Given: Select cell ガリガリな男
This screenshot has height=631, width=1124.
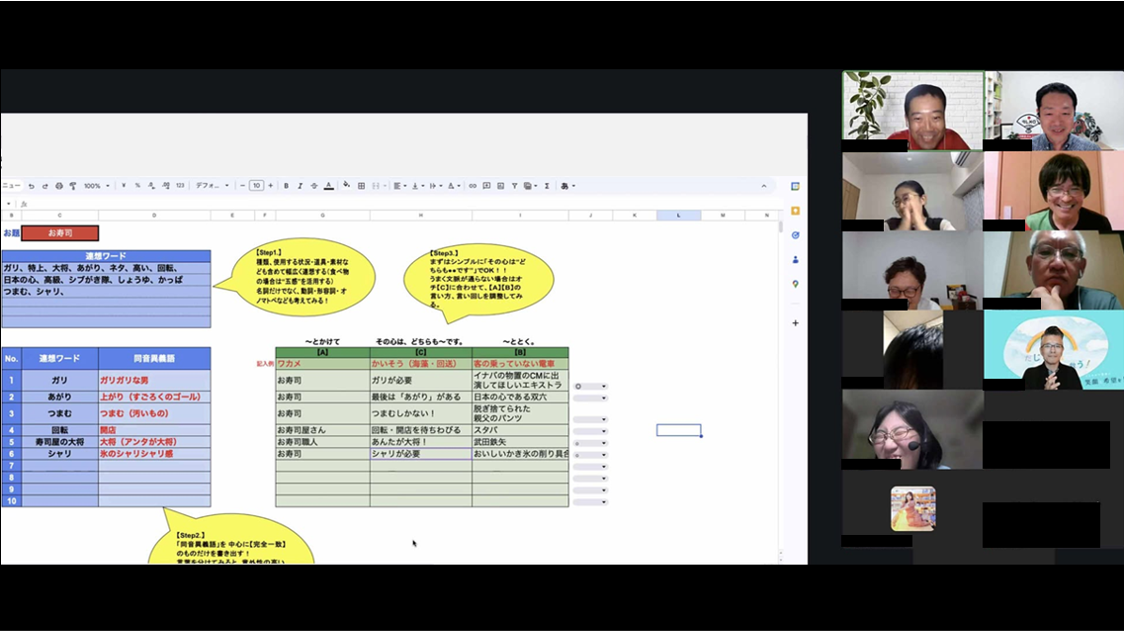Looking at the screenshot, I should point(155,380).
